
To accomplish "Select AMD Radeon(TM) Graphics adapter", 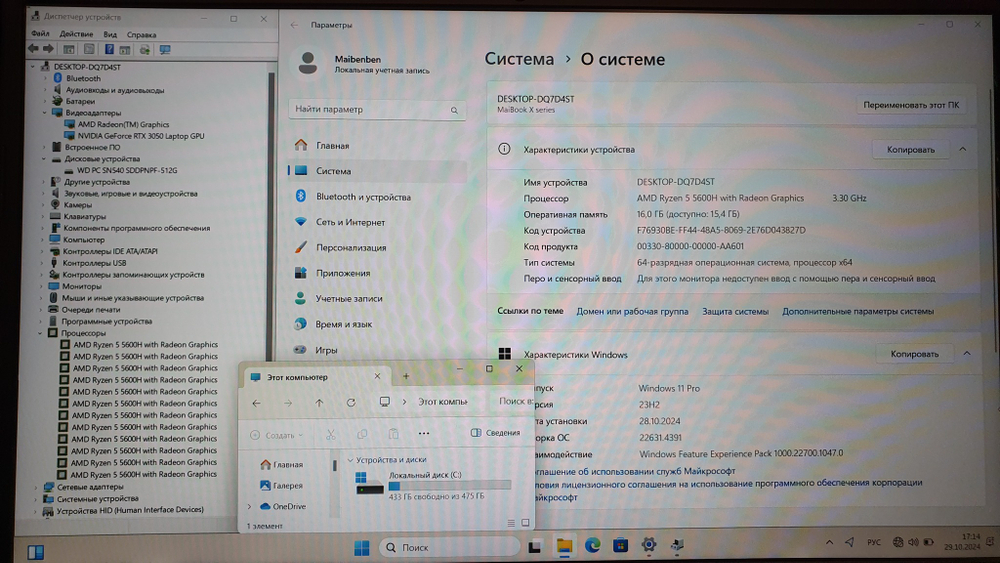I will (x=124, y=124).
